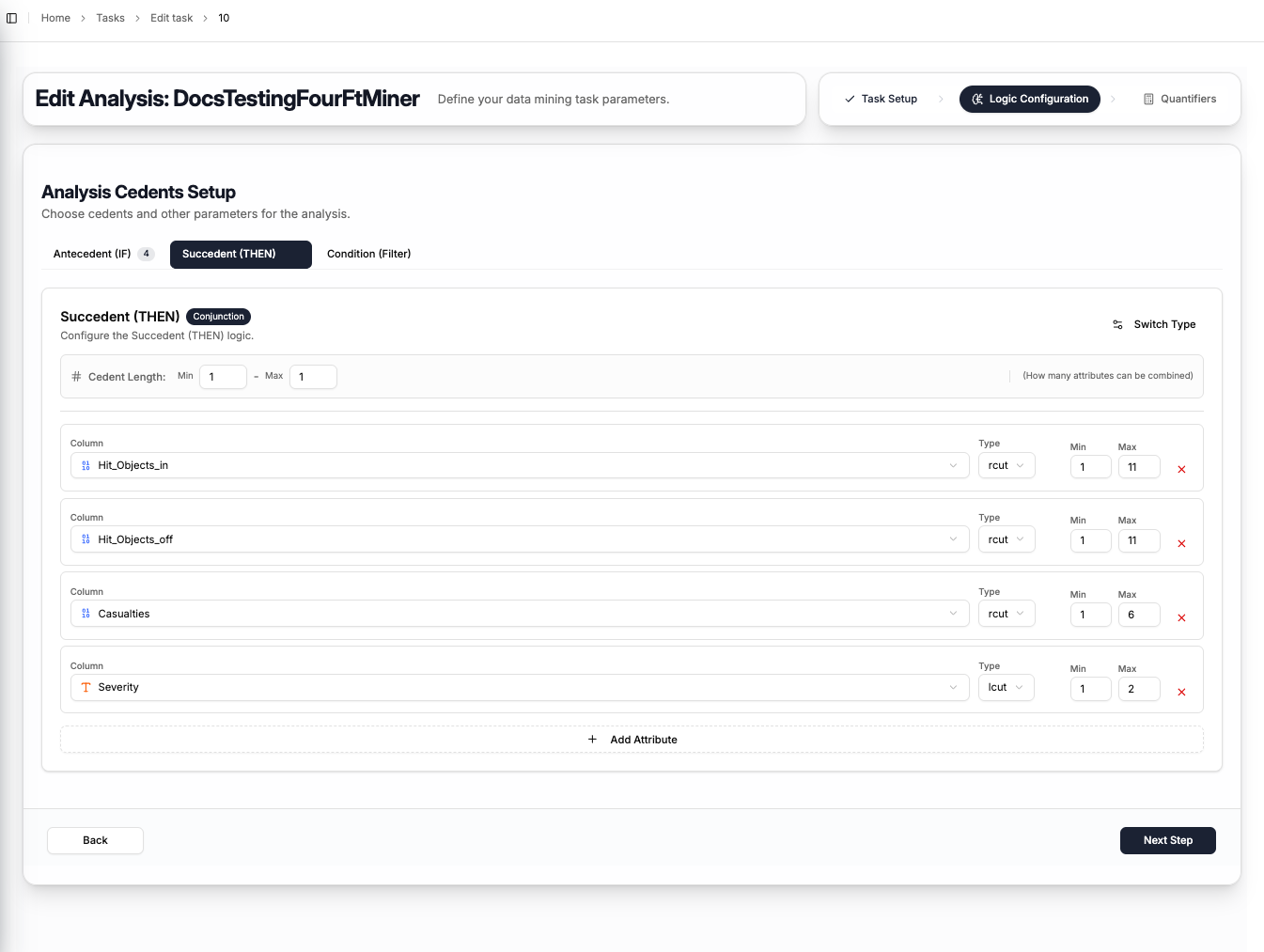Go back with the Back button

(x=95, y=840)
